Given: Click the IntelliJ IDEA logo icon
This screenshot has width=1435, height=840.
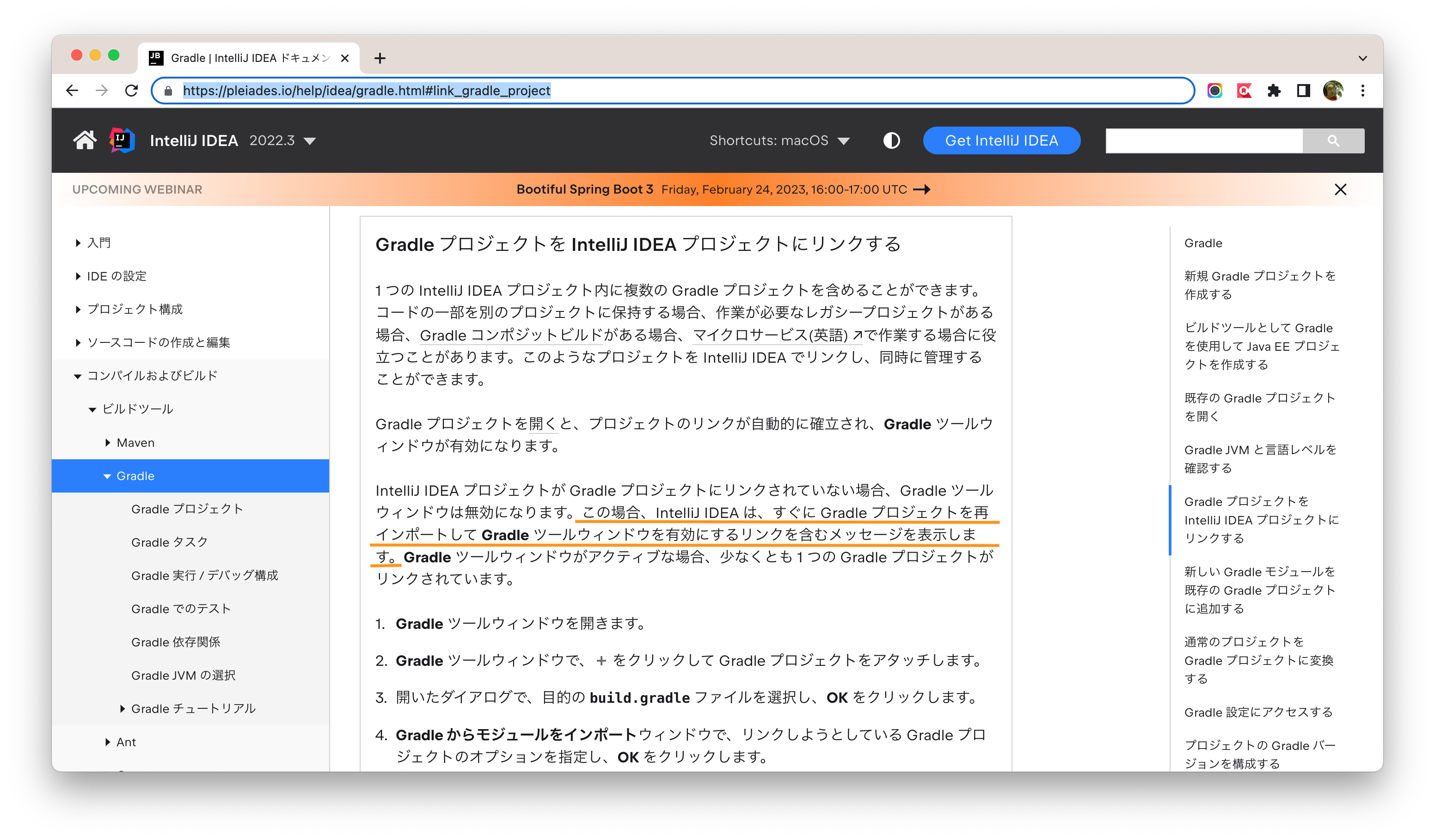Looking at the screenshot, I should tap(122, 140).
